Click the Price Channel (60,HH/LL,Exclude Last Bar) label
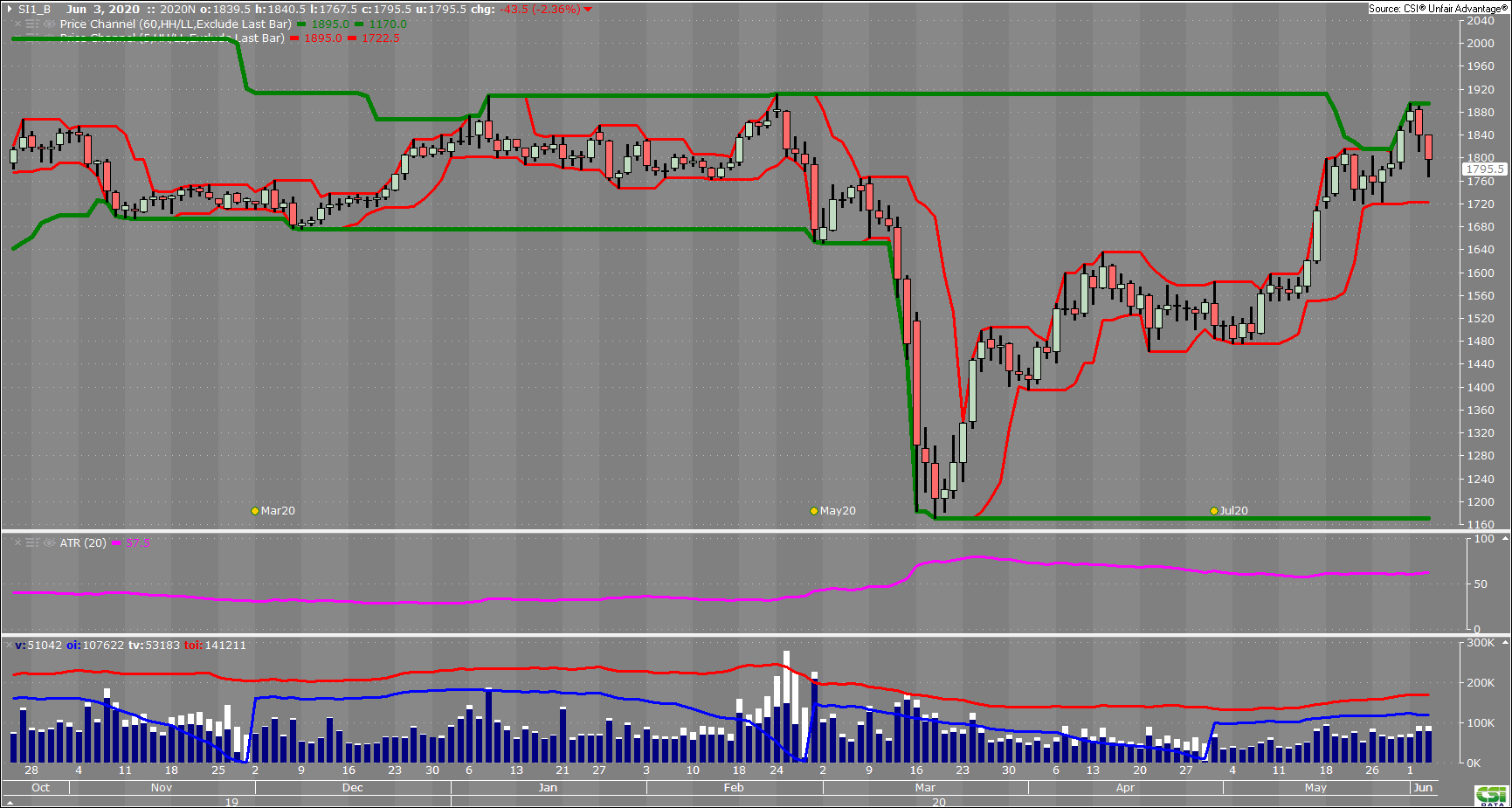This screenshot has height=808, width=1512. coord(176,24)
